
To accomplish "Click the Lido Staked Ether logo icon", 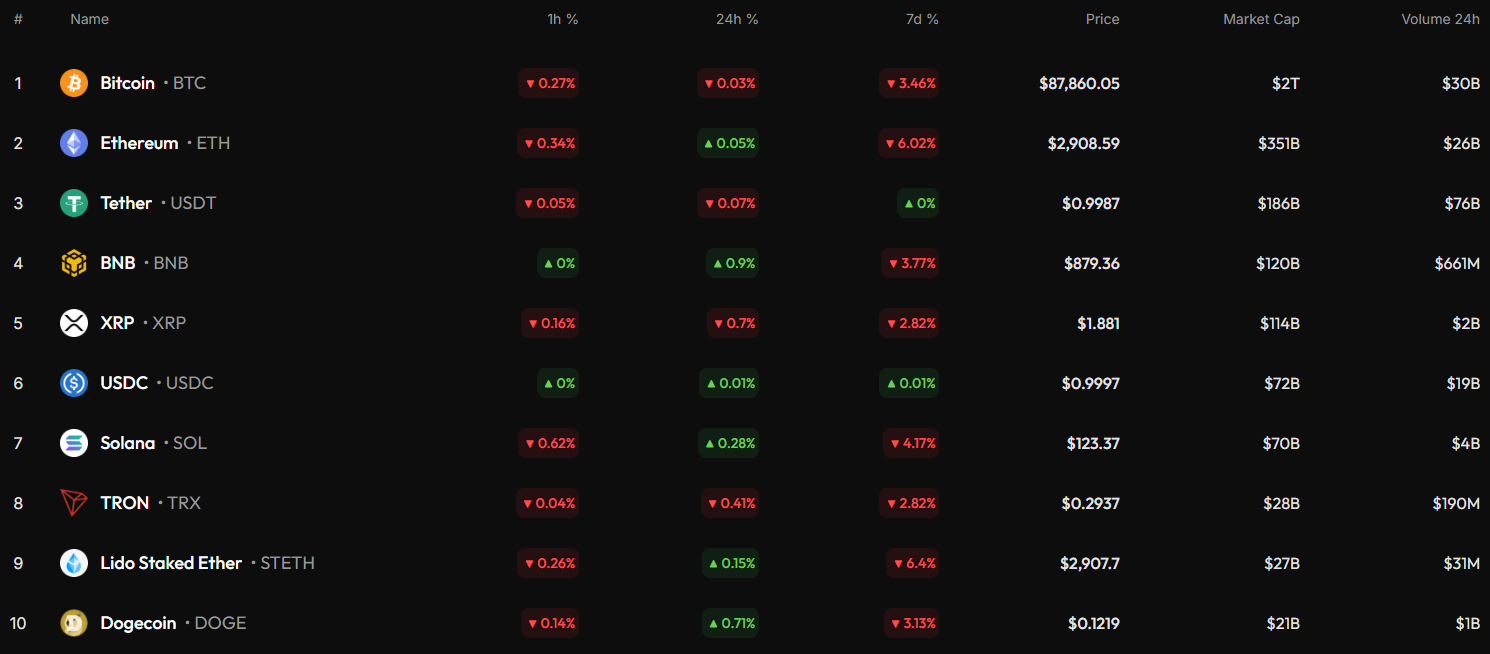I will point(74,563).
